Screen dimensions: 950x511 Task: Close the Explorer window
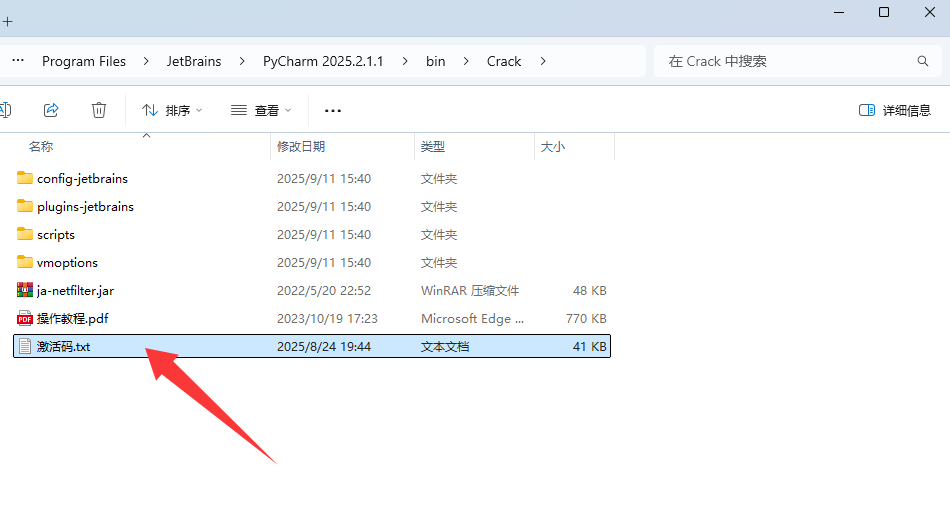point(930,12)
